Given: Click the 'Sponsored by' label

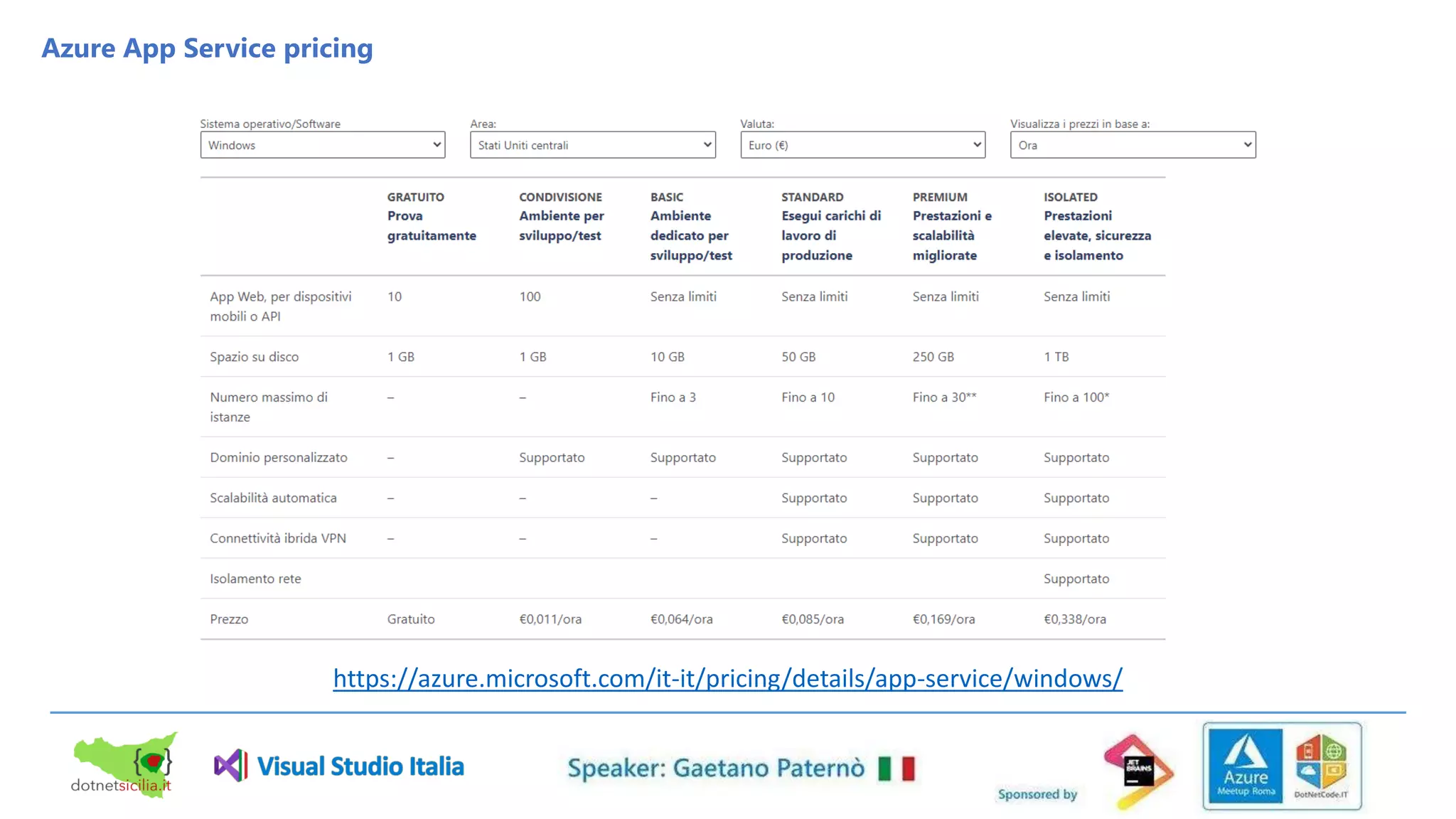Looking at the screenshot, I should 1037,794.
